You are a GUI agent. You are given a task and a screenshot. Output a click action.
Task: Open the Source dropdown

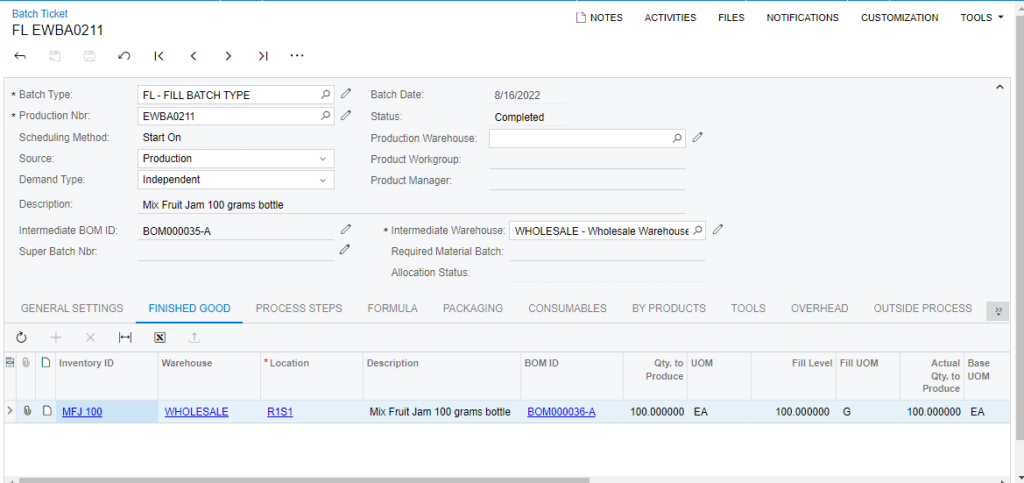(x=323, y=159)
